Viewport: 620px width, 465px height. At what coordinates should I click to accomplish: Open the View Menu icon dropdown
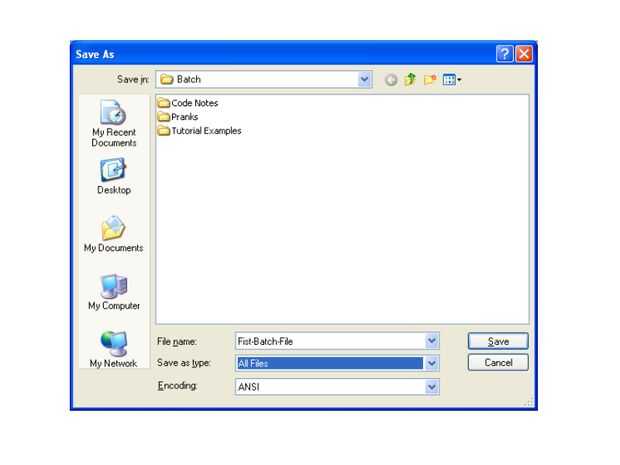(x=452, y=80)
